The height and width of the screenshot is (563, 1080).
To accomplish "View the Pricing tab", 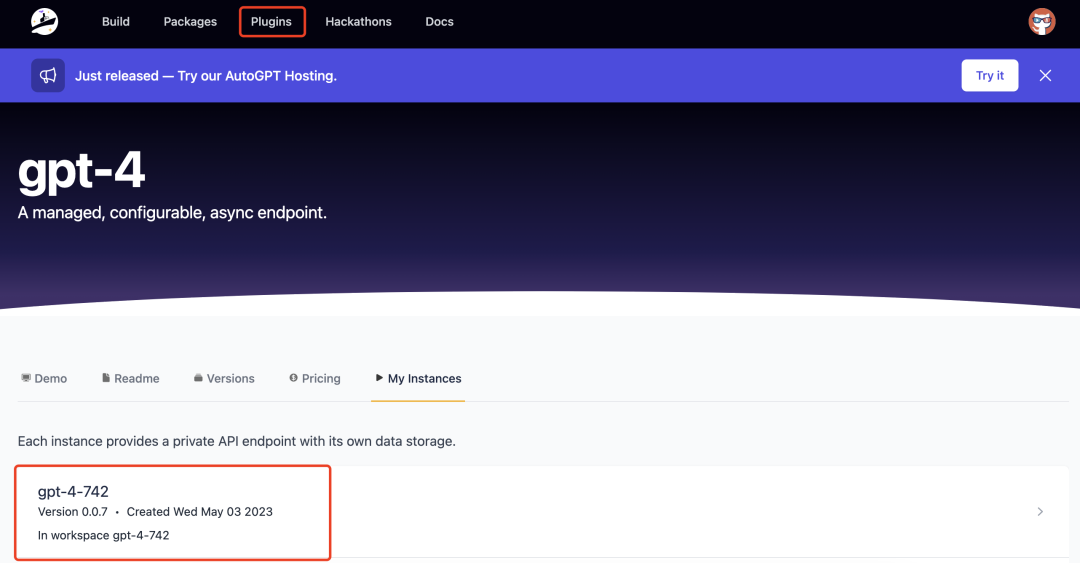I will coord(315,378).
